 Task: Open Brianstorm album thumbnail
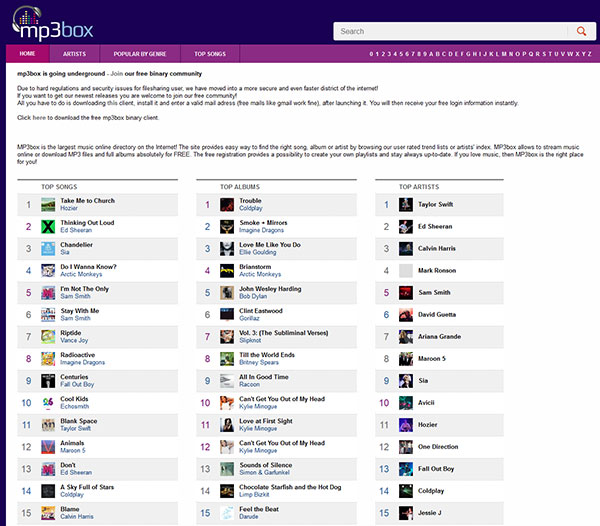227,271
